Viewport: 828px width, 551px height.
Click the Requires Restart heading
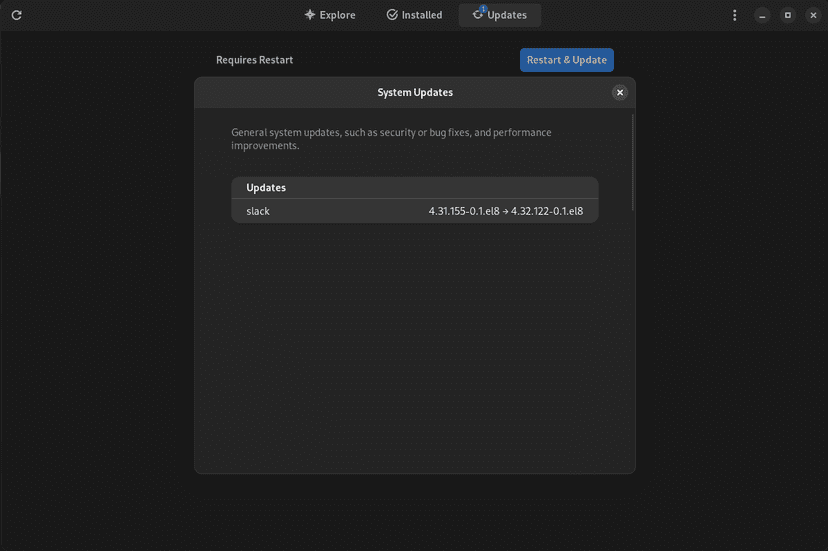point(254,60)
